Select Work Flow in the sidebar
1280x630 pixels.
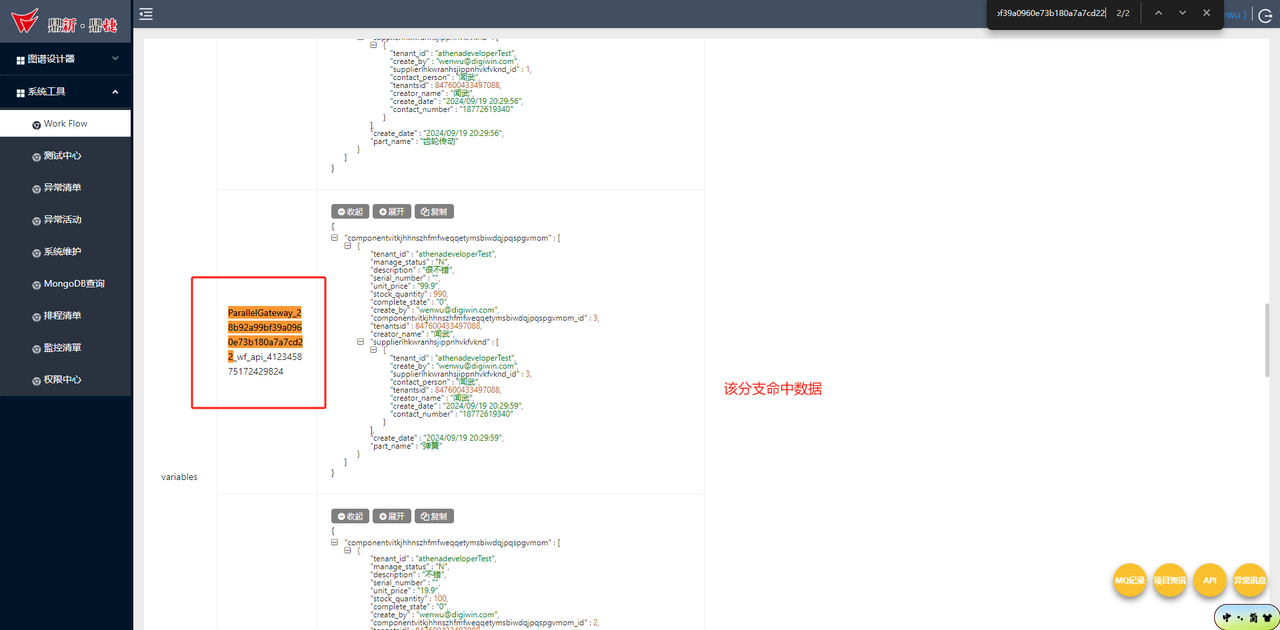tap(65, 124)
